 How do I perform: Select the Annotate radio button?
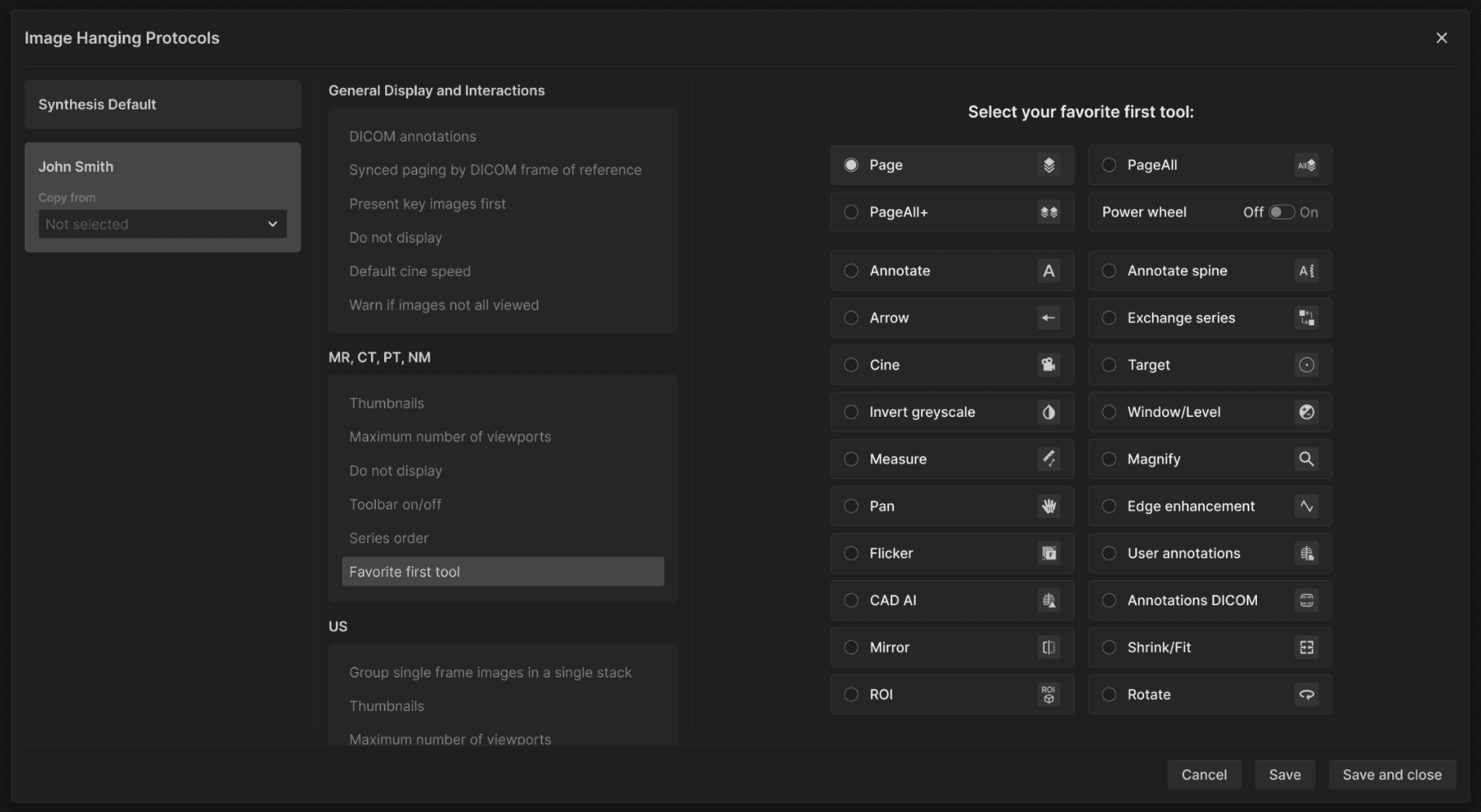(x=852, y=271)
